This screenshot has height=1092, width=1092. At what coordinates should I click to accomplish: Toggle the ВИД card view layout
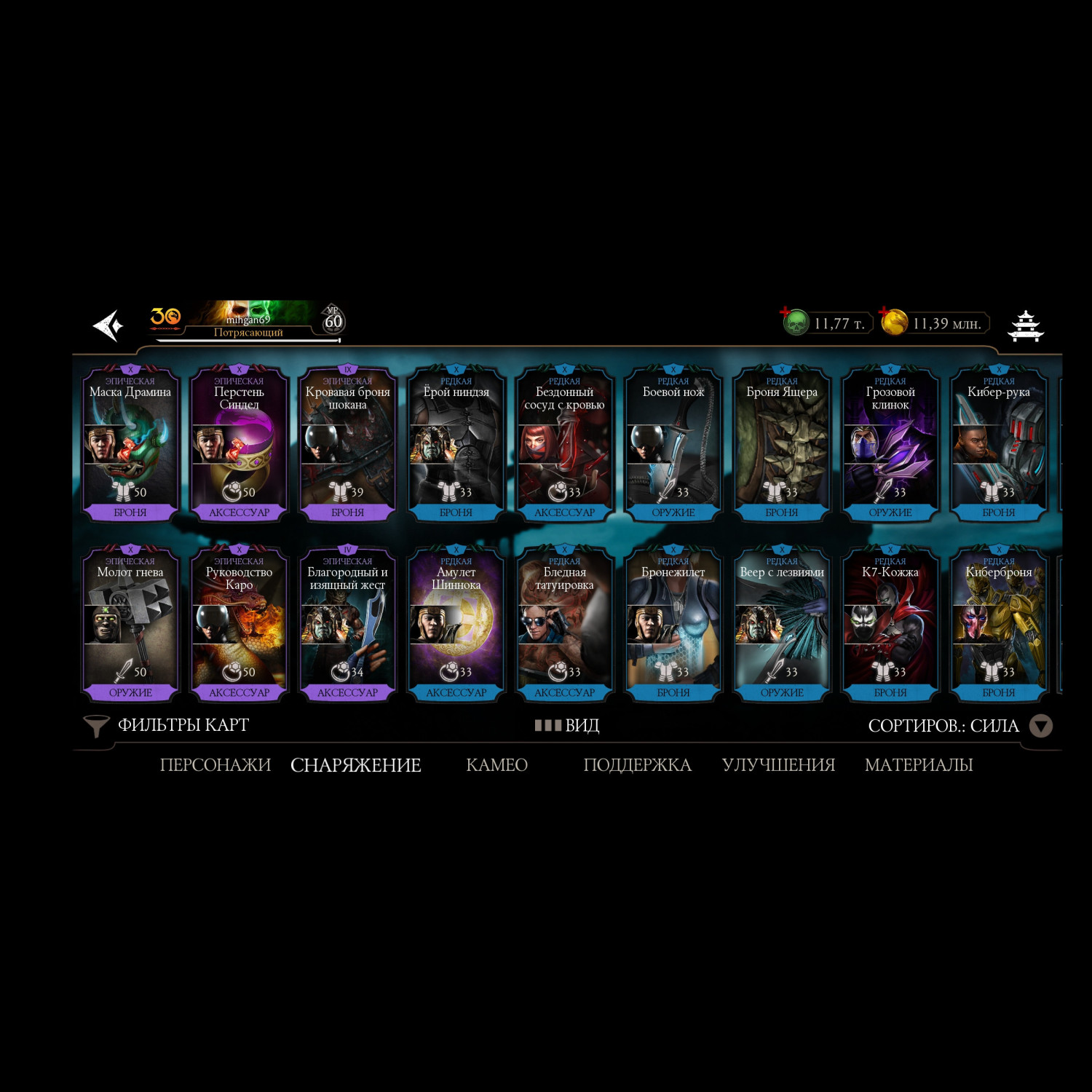click(x=567, y=726)
